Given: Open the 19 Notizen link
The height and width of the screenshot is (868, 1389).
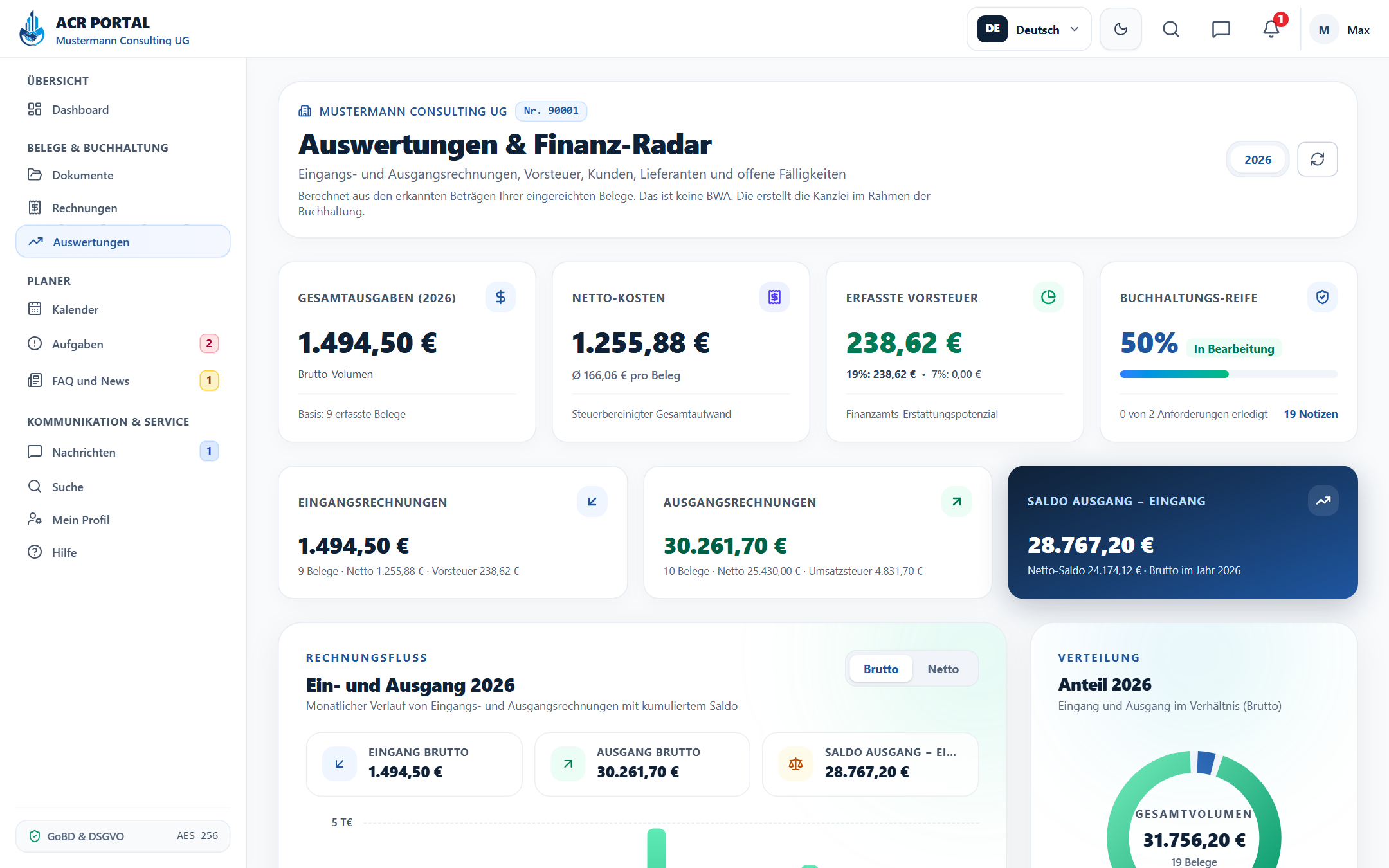Looking at the screenshot, I should [1311, 414].
